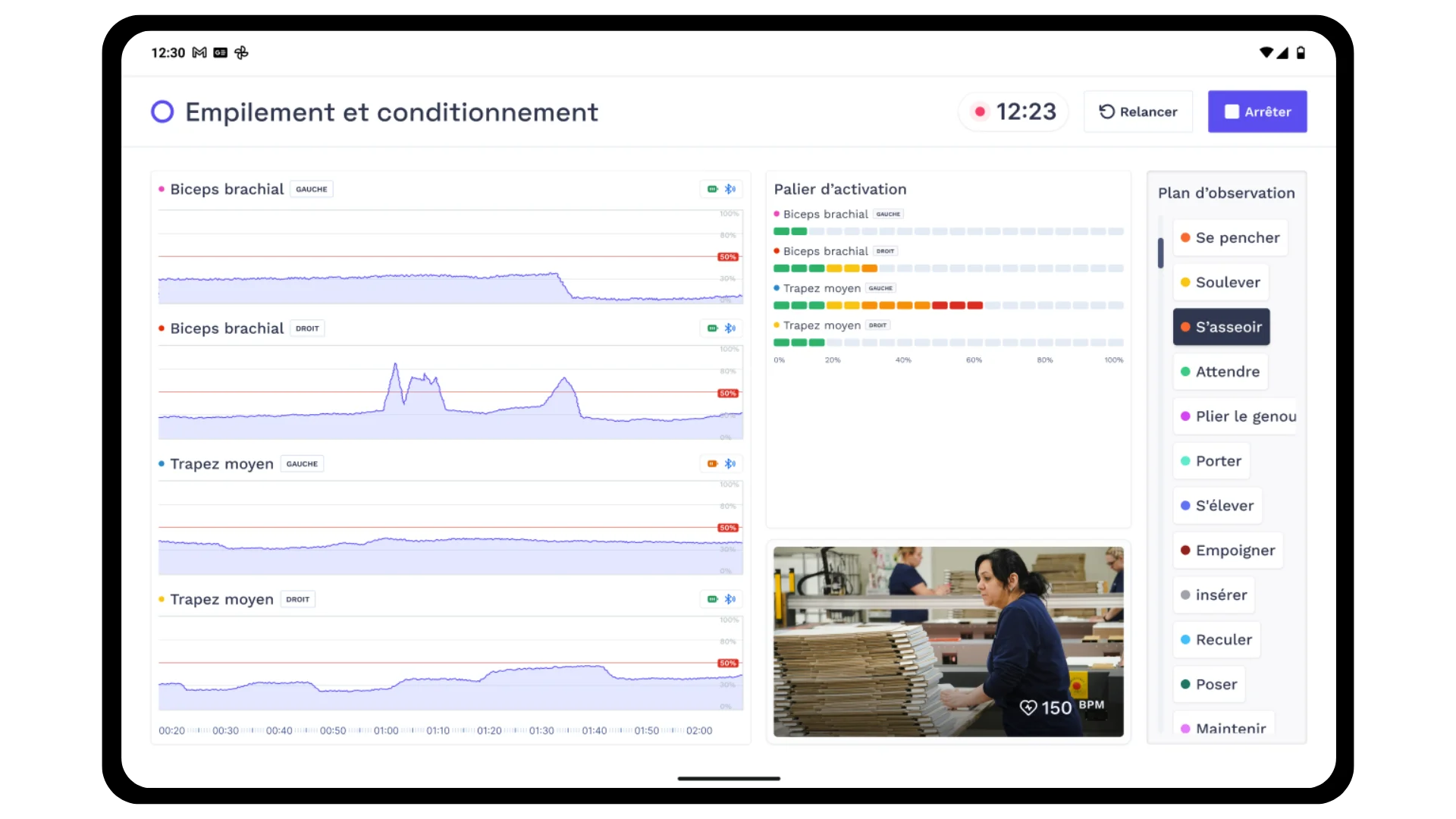Click the Bluetooth icon on Trapez moyen gauche chart
This screenshot has width=1456, height=819.
coord(730,463)
